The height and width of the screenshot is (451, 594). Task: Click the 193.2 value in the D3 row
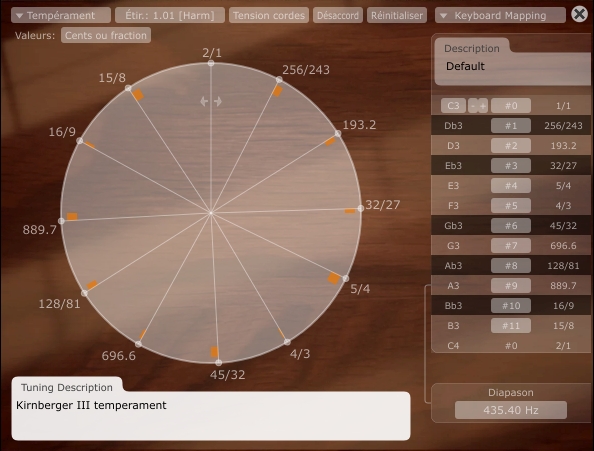[x=563, y=146]
